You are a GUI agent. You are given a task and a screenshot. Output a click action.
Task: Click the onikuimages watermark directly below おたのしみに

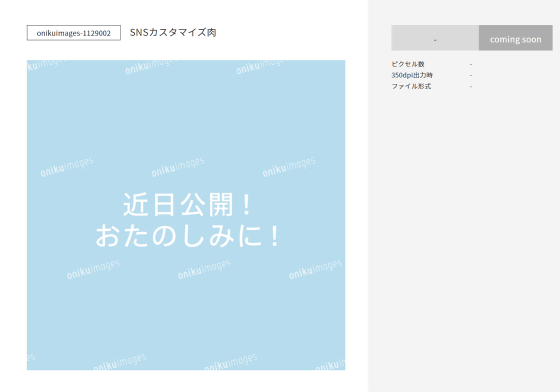point(204,269)
